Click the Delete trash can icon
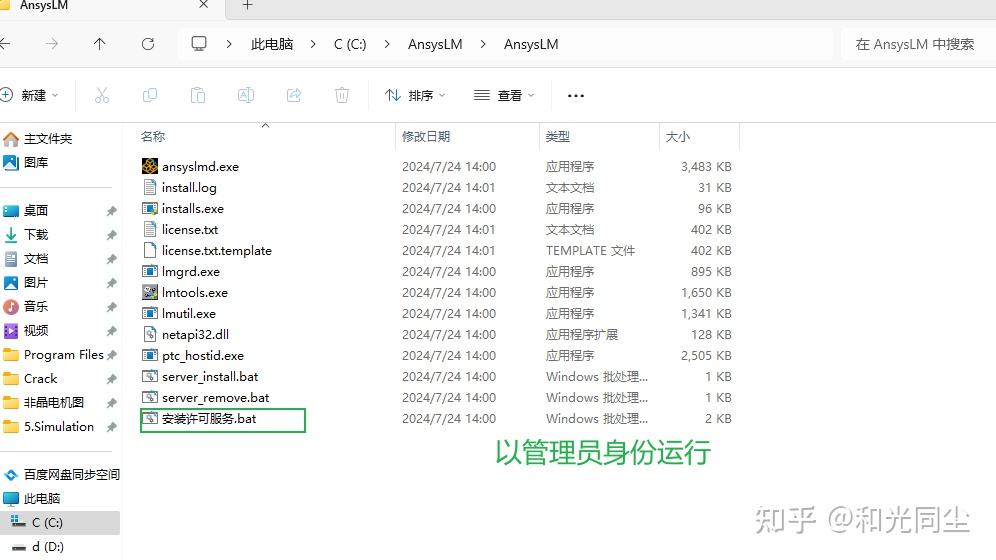This screenshot has height=560, width=996. click(x=342, y=95)
